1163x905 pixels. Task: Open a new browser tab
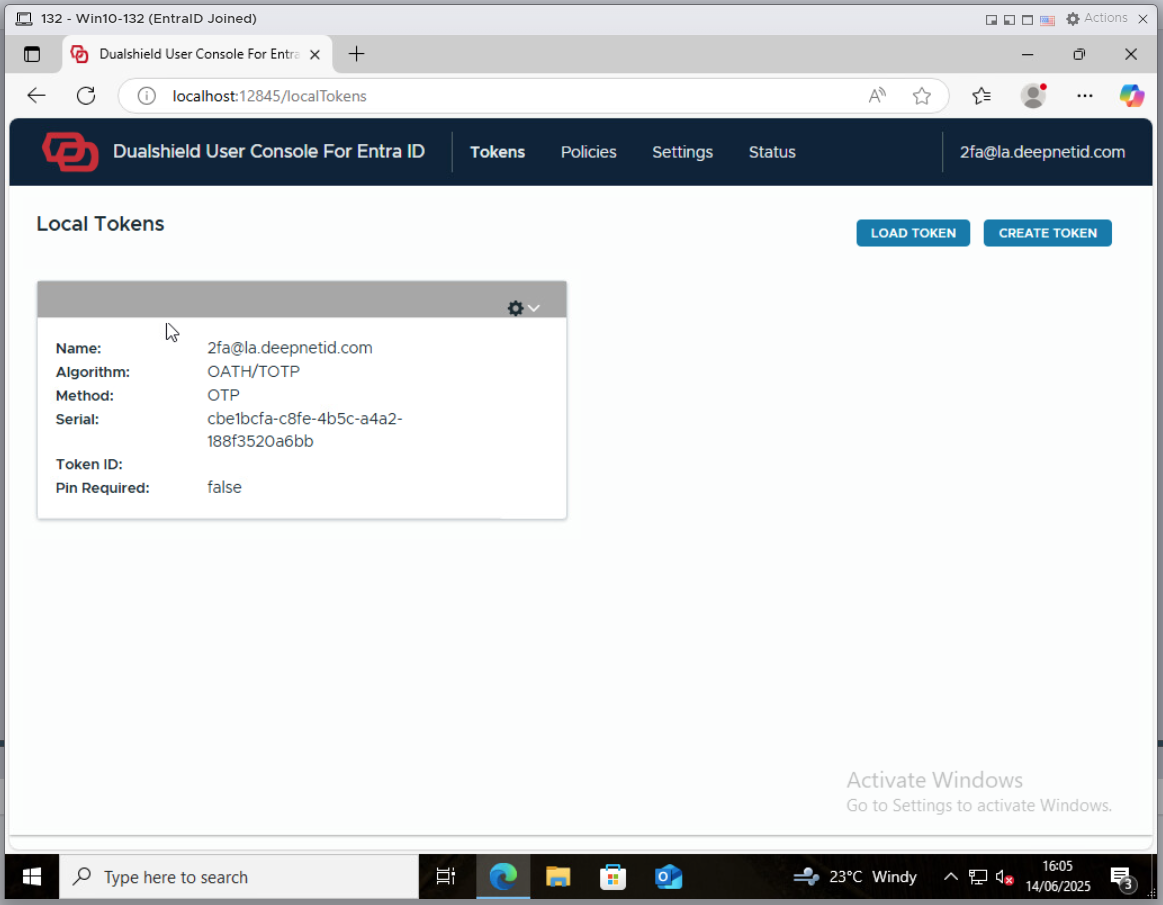click(x=356, y=54)
